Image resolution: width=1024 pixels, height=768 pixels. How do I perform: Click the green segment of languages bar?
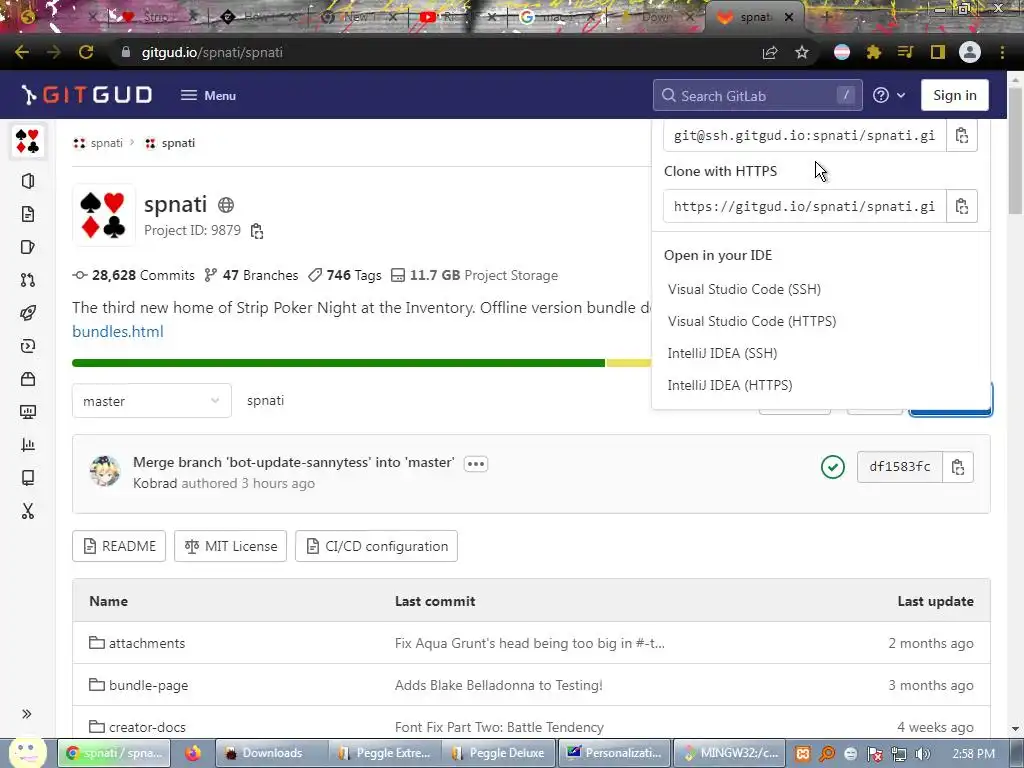(x=338, y=363)
